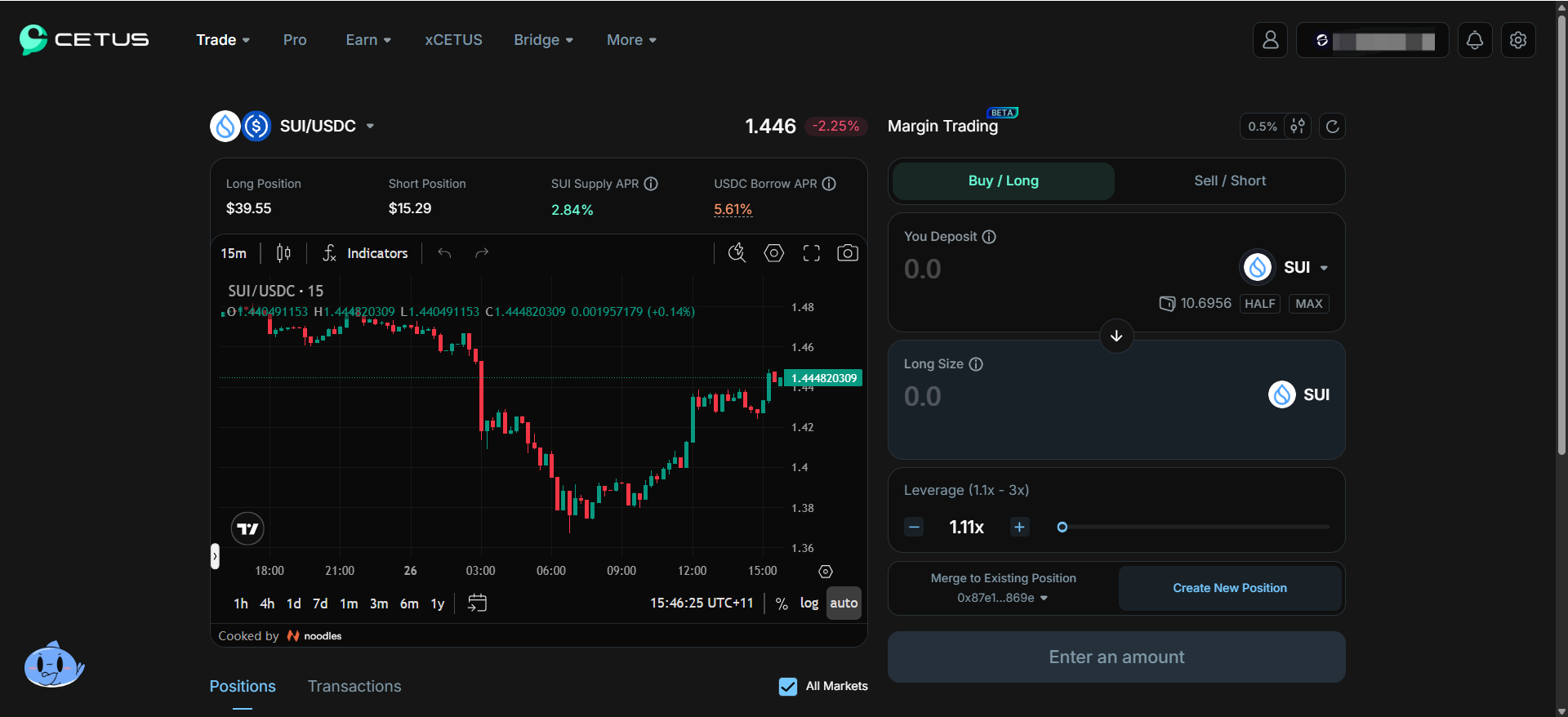The width and height of the screenshot is (1568, 717).
Task: Open the candlestick chart type selector
Action: 283,253
